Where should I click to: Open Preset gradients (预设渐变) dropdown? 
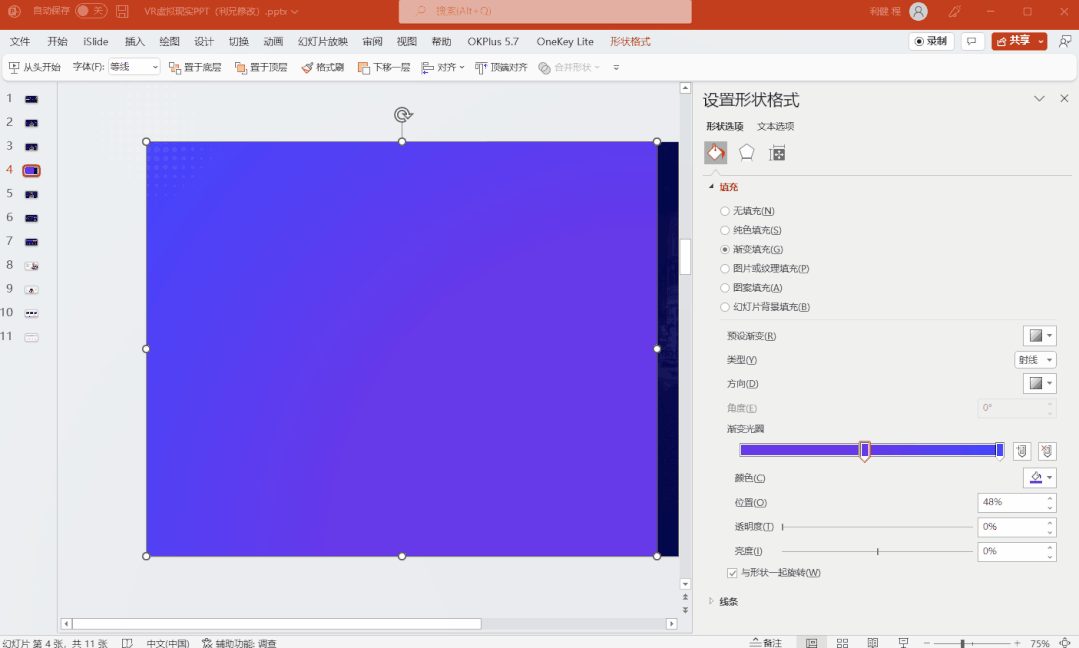tap(1039, 336)
